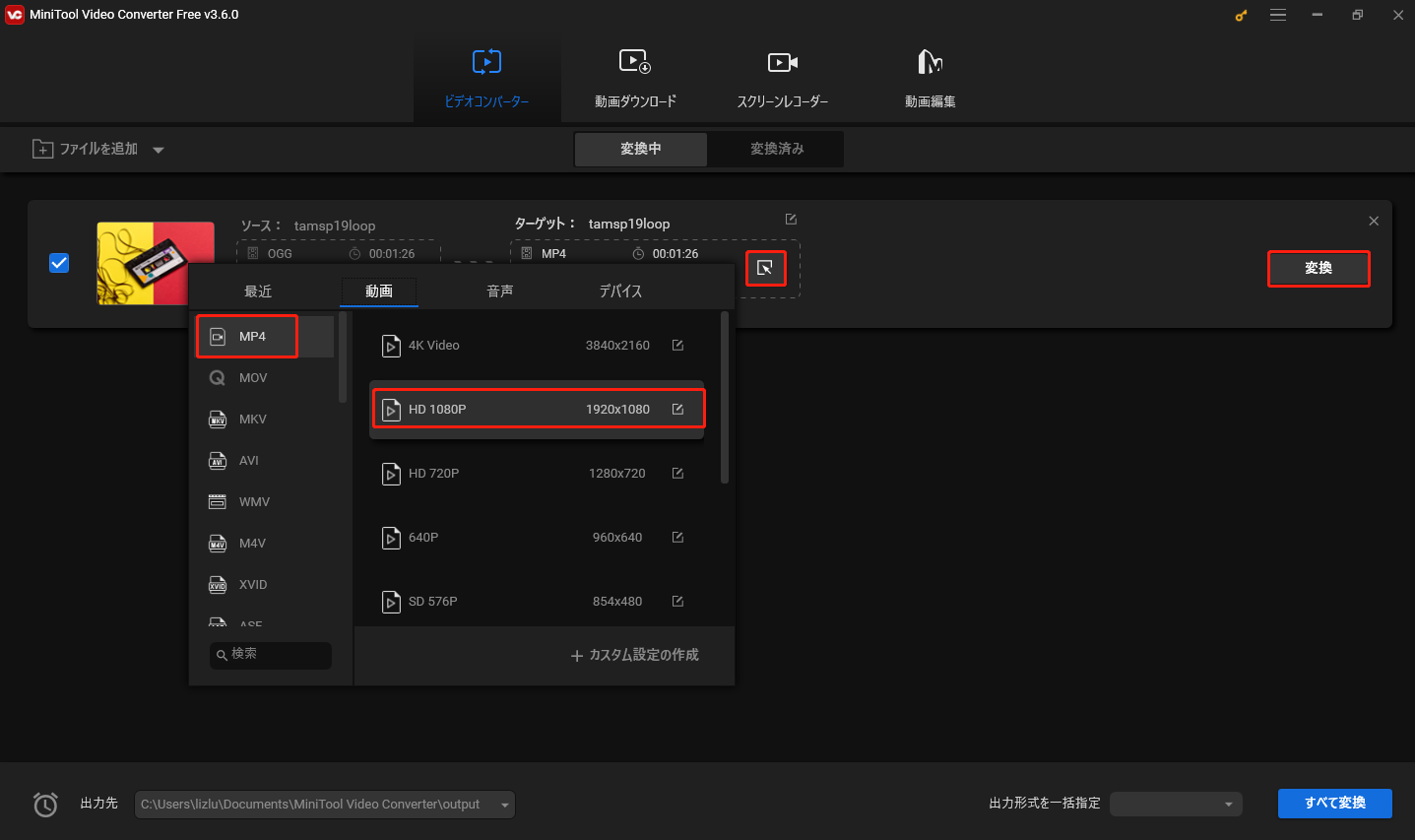Open the output path dropdown

(505, 805)
